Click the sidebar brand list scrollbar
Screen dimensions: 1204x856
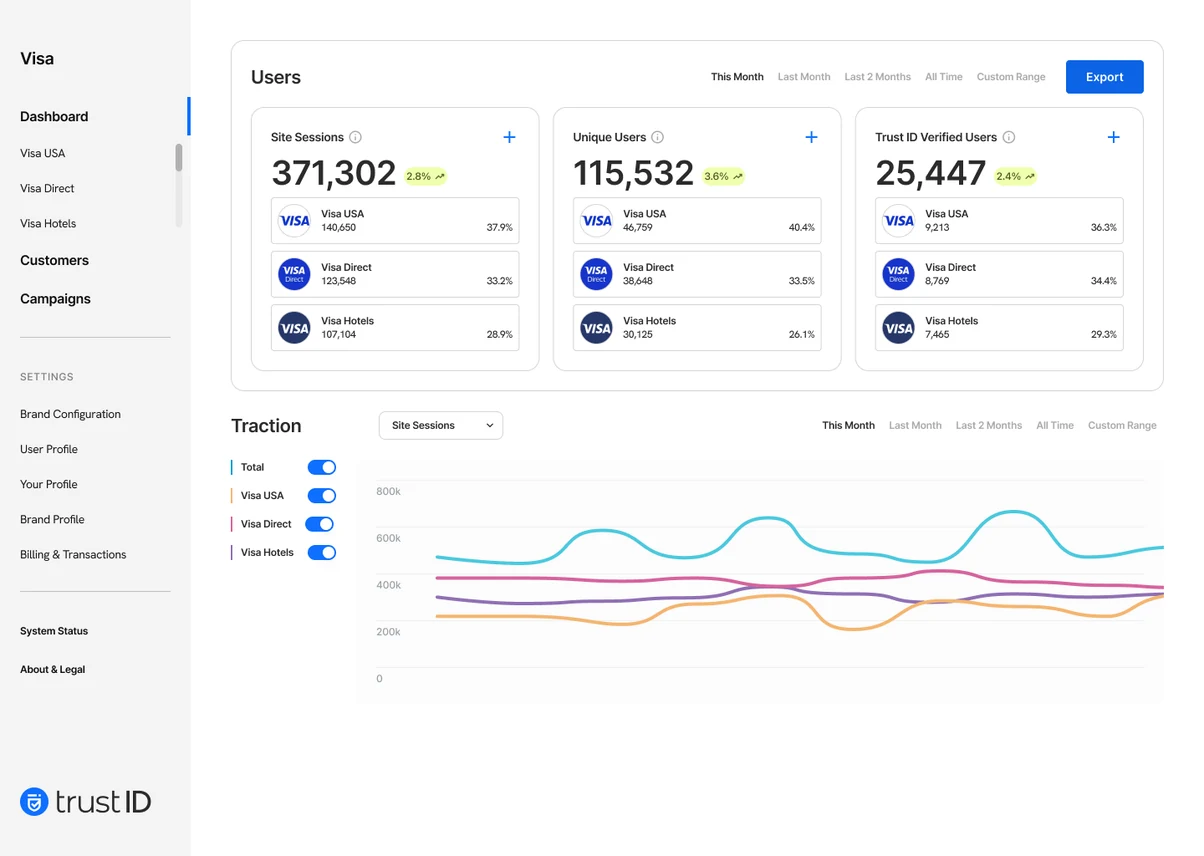coord(179,157)
